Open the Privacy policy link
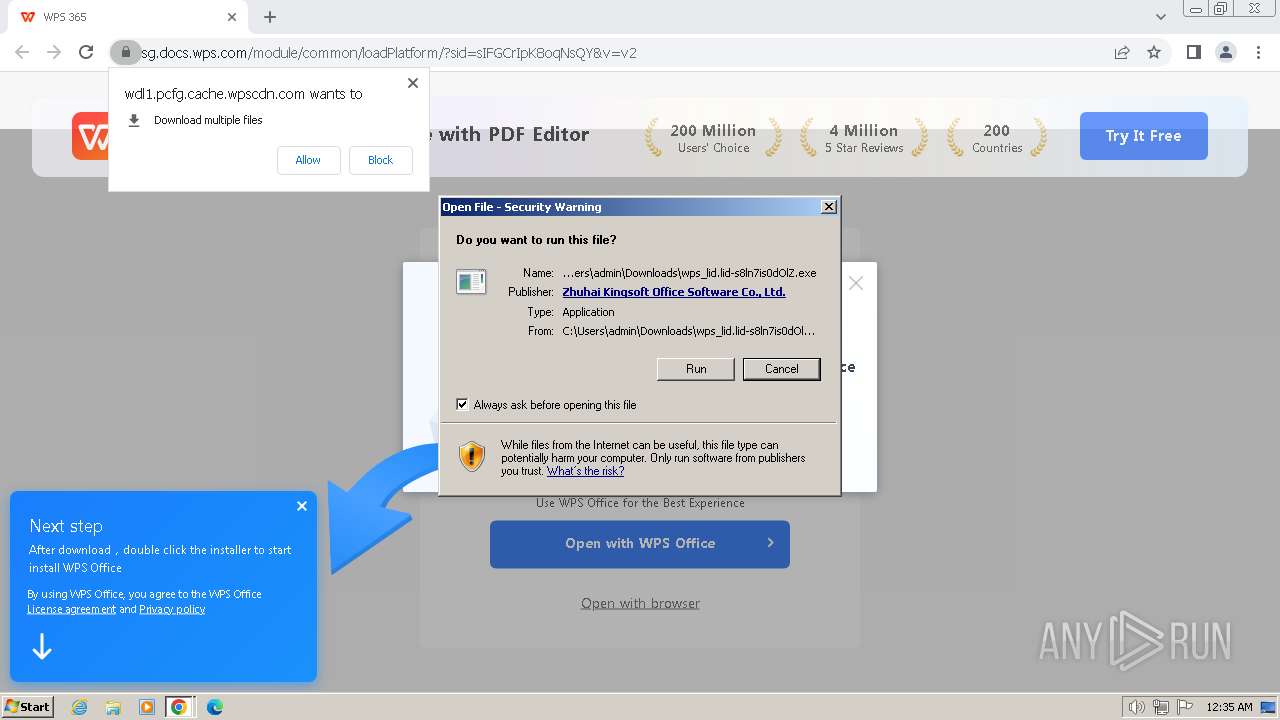Screen dimensions: 1280x720 (172, 609)
